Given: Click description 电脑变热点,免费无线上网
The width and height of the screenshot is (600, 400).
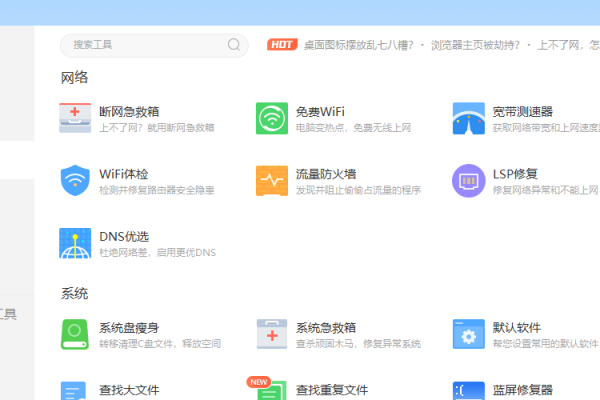Looking at the screenshot, I should (x=354, y=127).
